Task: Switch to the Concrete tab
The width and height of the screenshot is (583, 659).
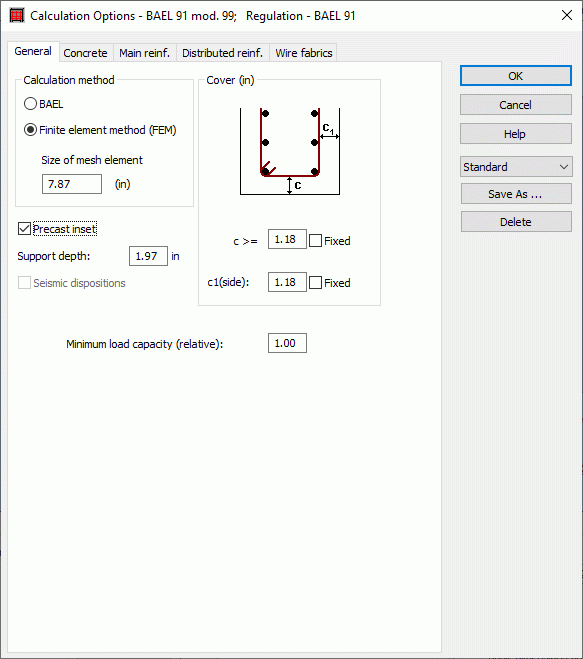Action: 86,53
